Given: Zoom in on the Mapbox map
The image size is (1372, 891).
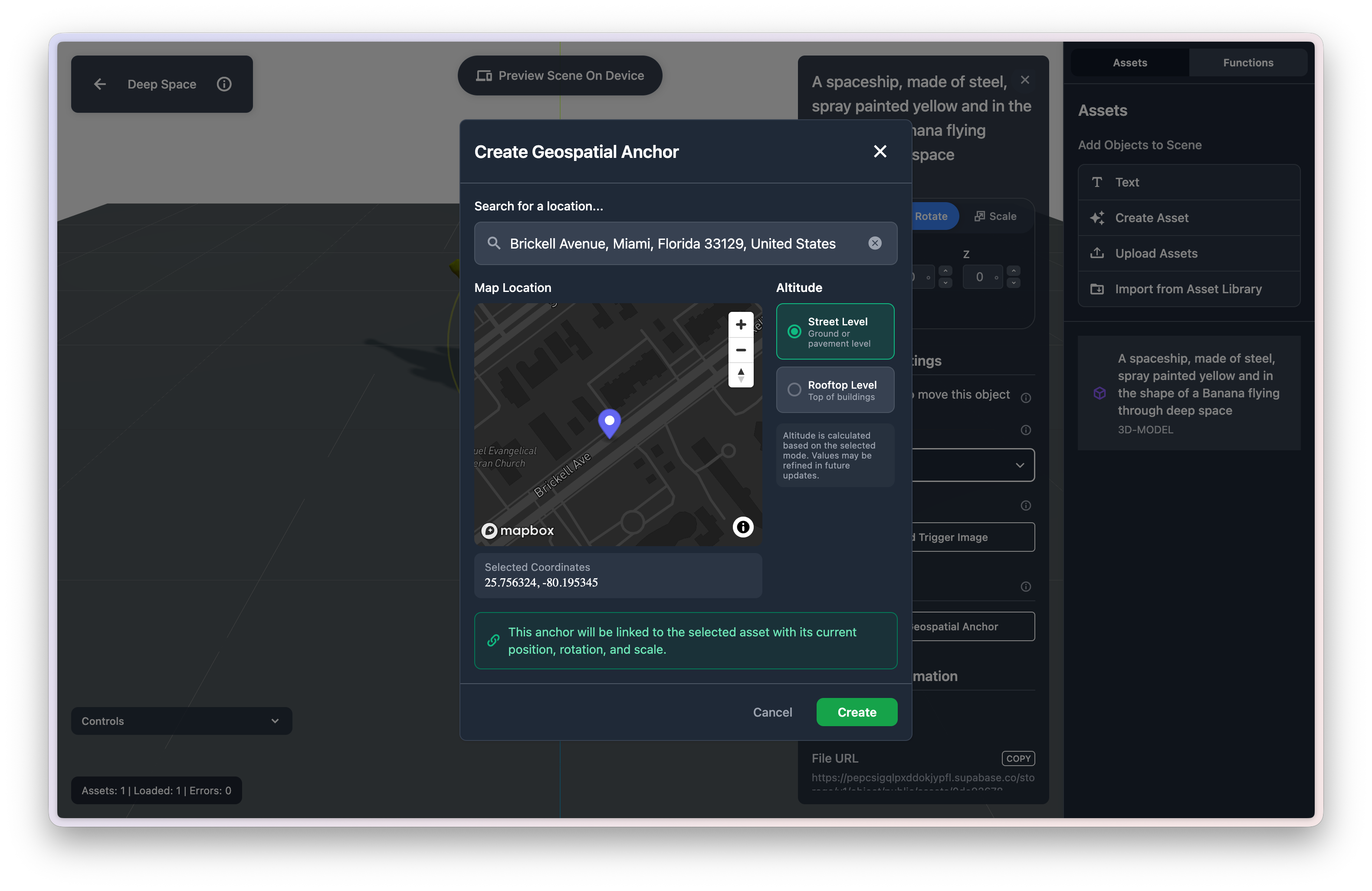Looking at the screenshot, I should [741, 324].
